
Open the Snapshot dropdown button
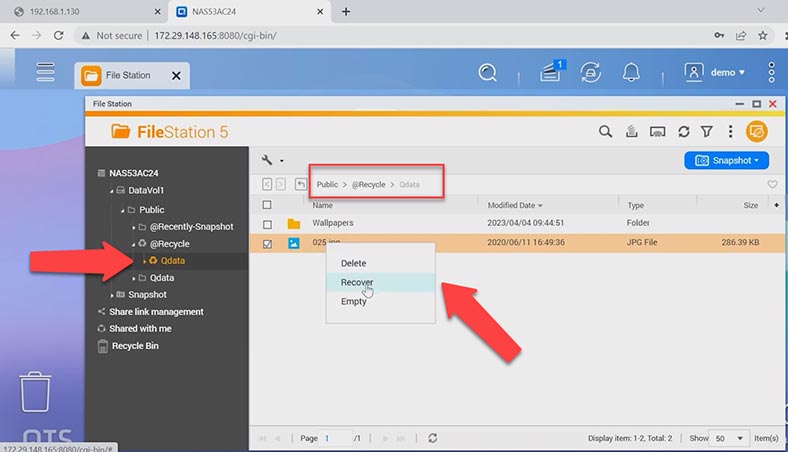[x=726, y=160]
